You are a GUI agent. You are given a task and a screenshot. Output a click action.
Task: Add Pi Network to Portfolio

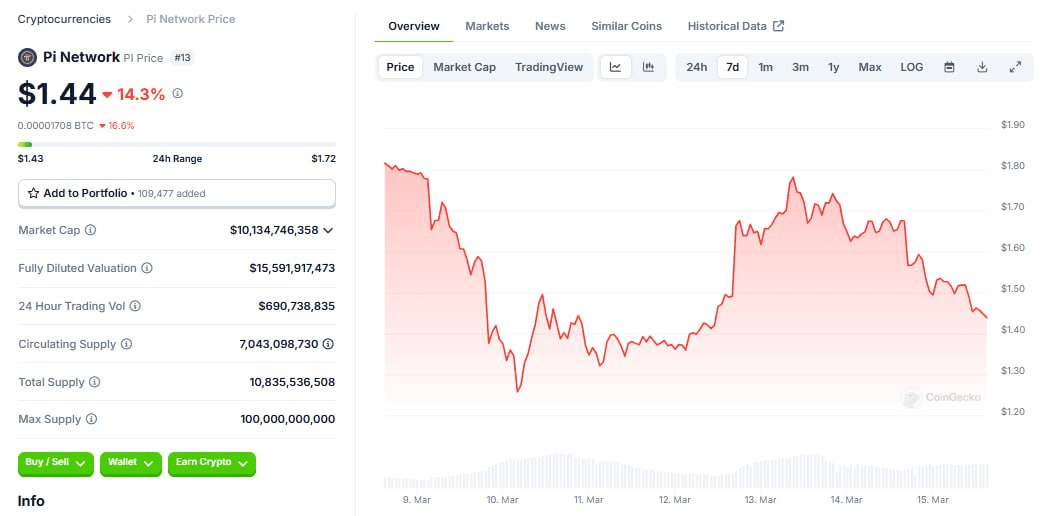(x=176, y=193)
